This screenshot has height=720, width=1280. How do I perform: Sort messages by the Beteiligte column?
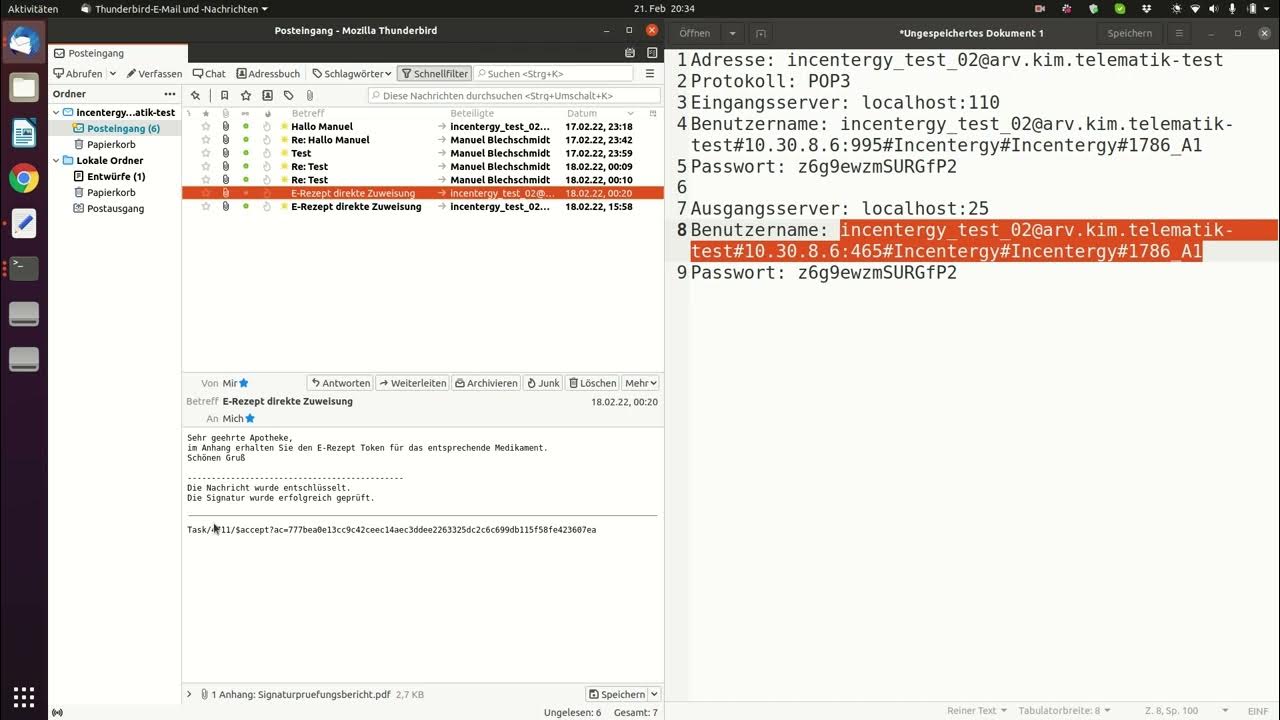point(472,114)
